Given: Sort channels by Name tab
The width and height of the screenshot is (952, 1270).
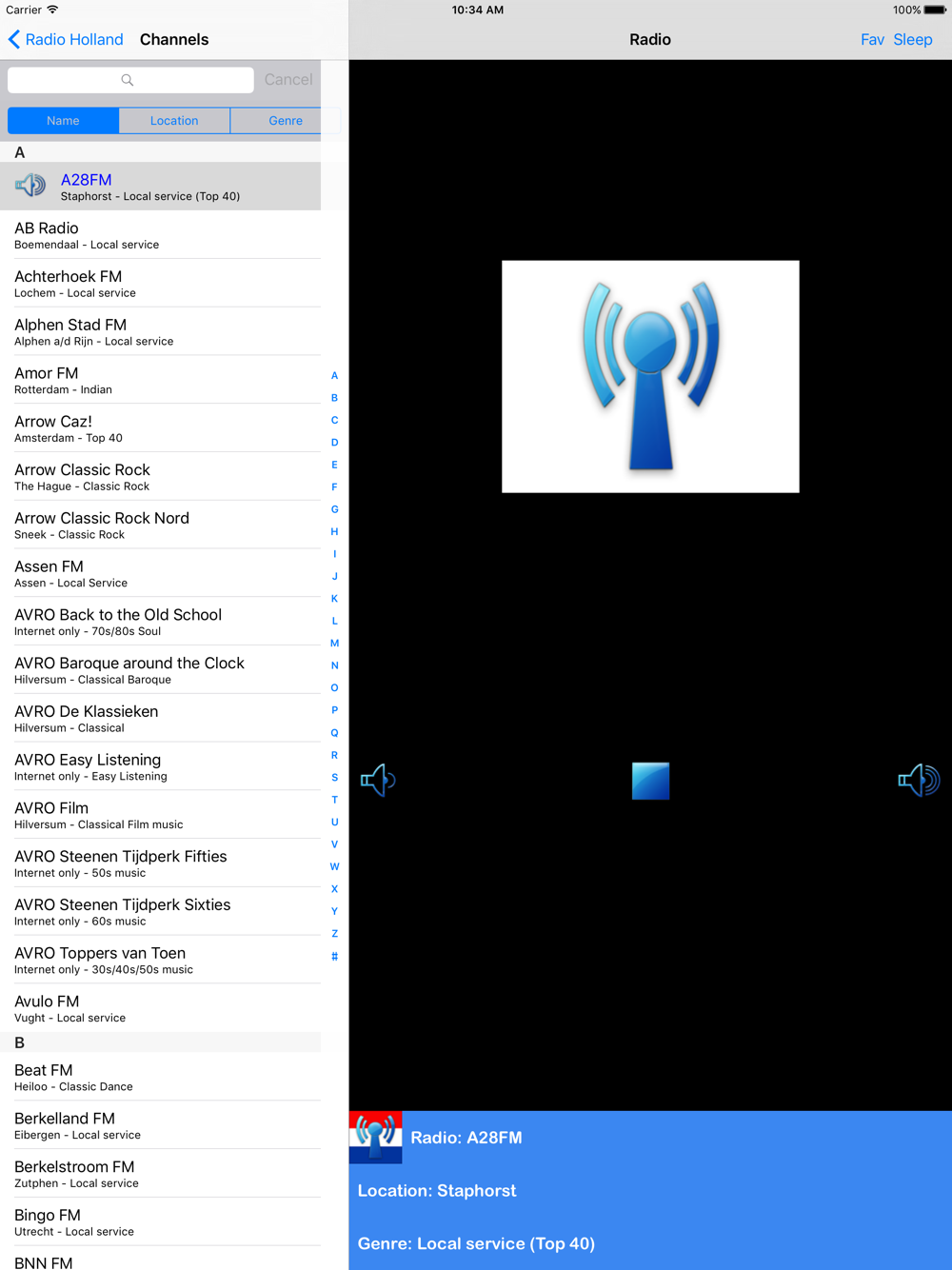Looking at the screenshot, I should 63,121.
